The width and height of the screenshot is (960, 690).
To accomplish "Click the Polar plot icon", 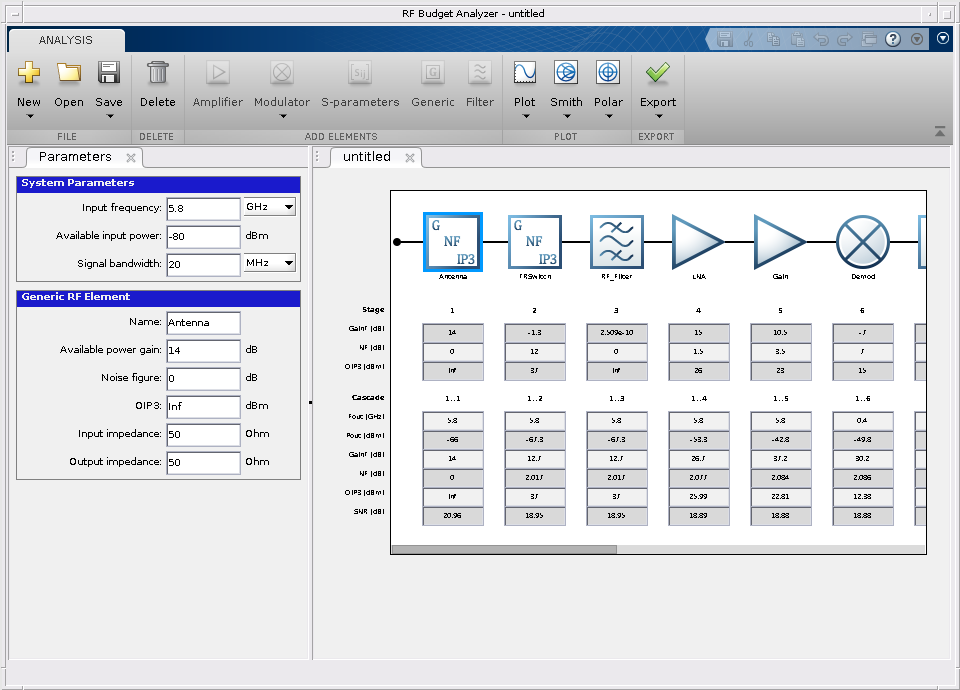I will tap(608, 73).
